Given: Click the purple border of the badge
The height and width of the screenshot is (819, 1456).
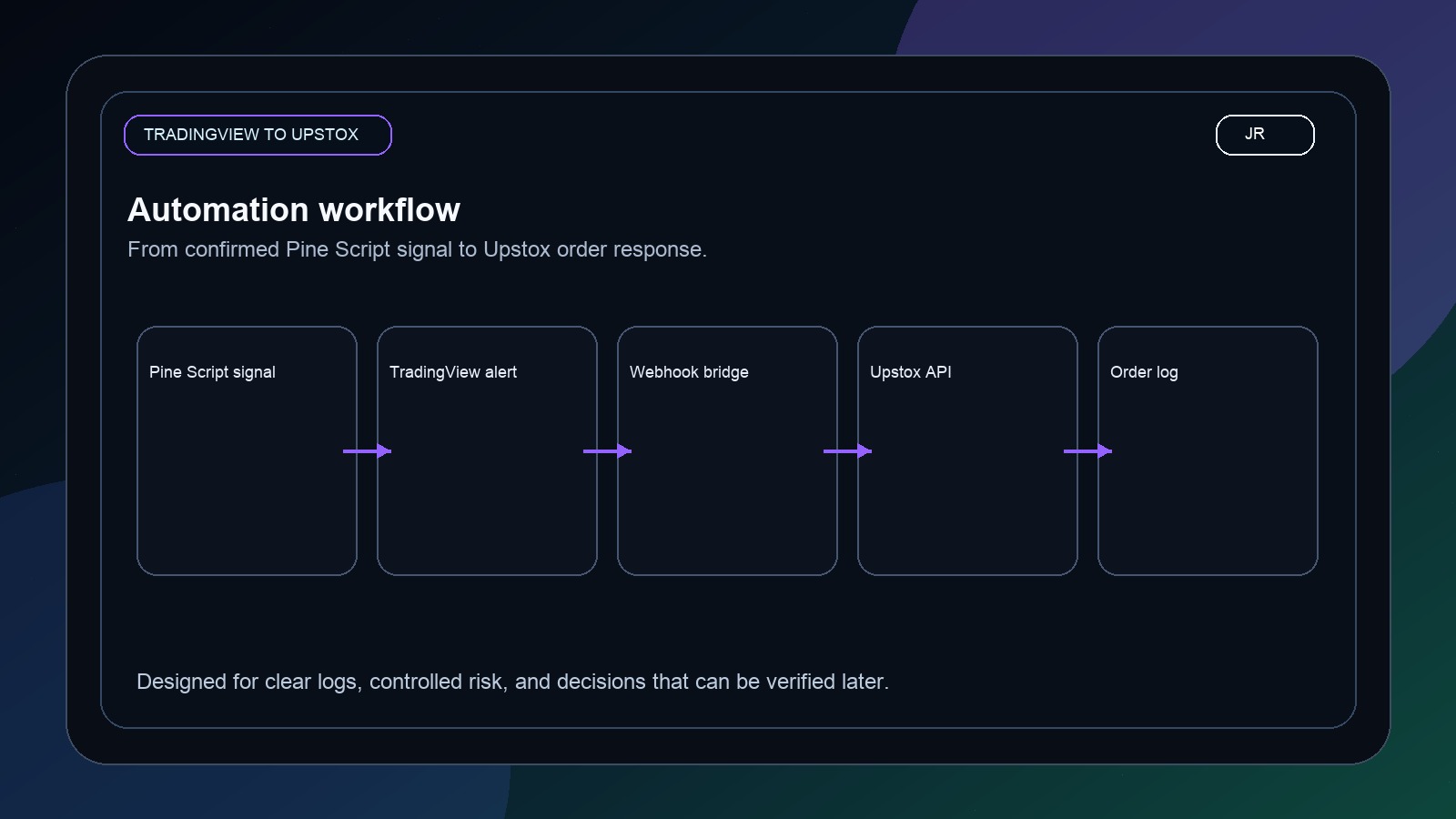Looking at the screenshot, I should (x=258, y=117).
